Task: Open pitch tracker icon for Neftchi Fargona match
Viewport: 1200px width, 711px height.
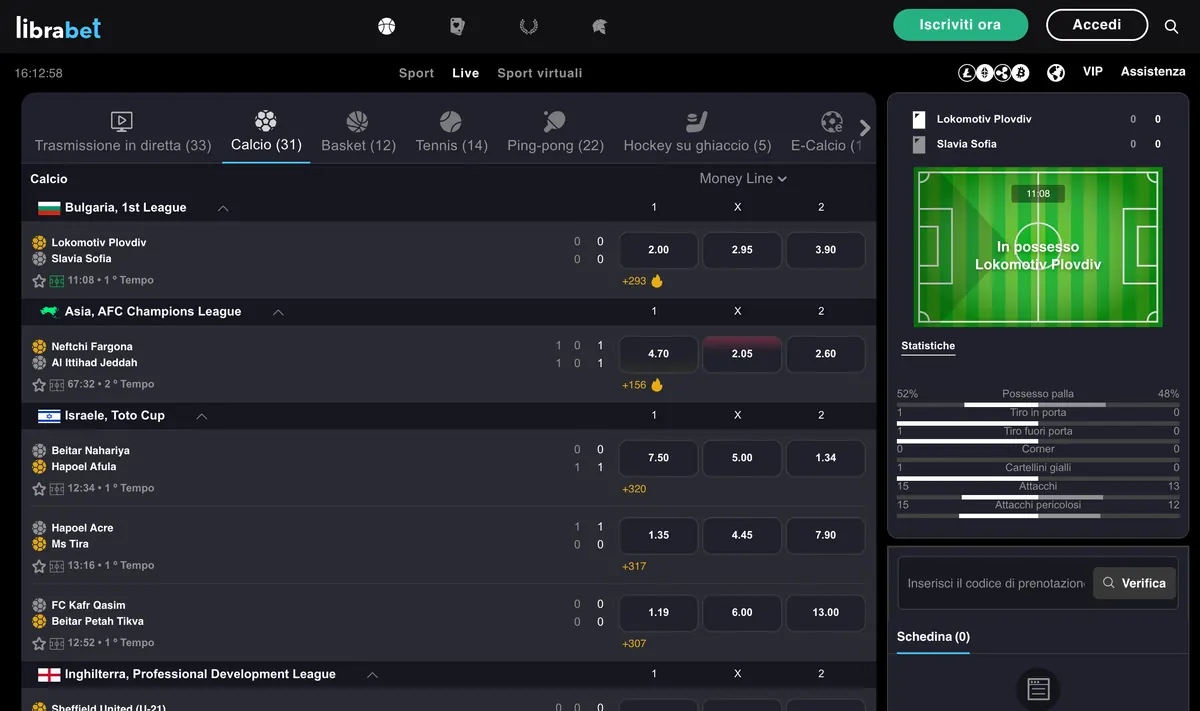Action: [x=56, y=385]
